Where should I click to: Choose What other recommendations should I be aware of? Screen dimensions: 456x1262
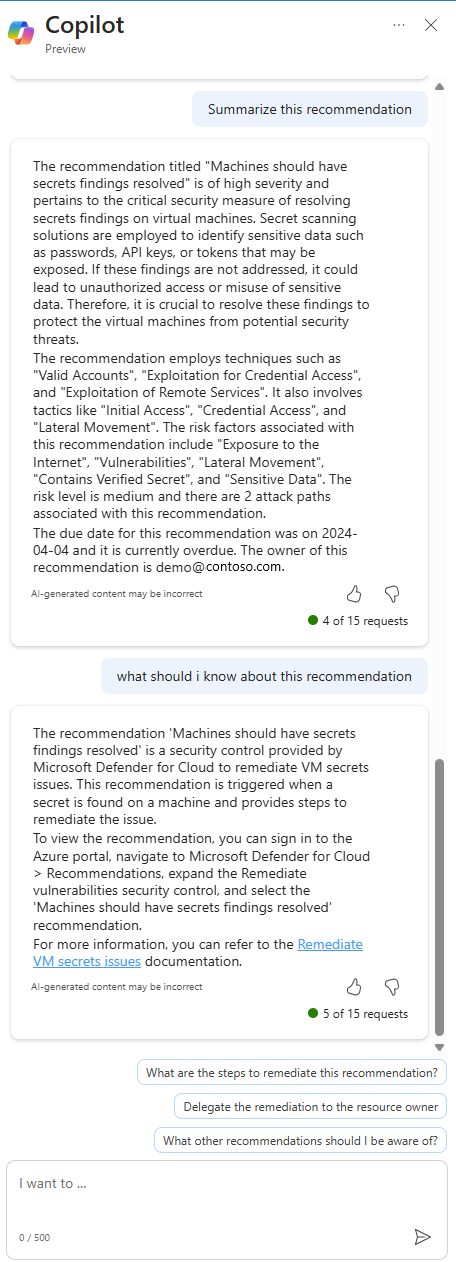coord(300,1140)
